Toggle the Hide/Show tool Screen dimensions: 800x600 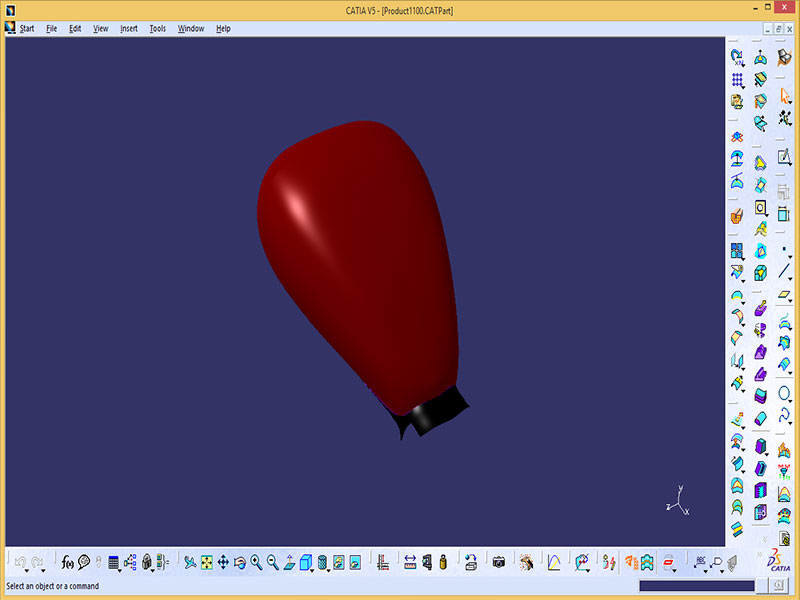point(339,563)
